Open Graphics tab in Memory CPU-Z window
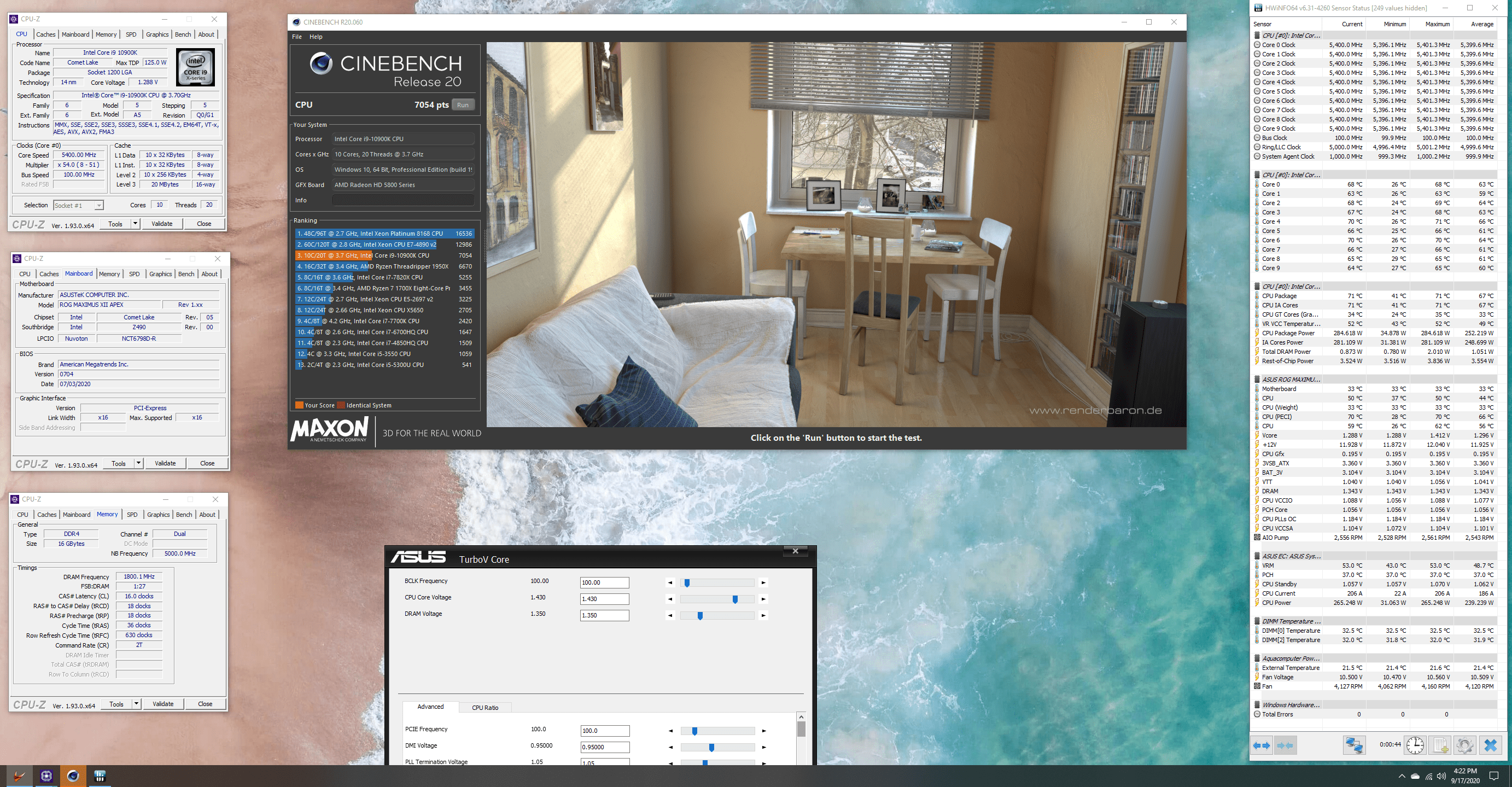This screenshot has width=1512, height=787. (x=159, y=515)
